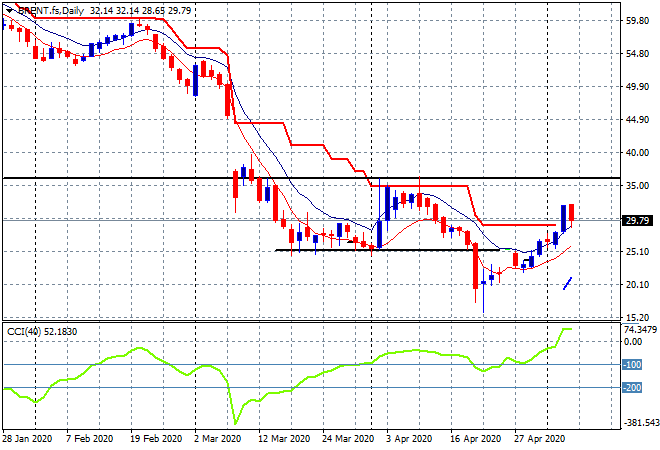The height and width of the screenshot is (450, 660).
Task: Click the 20.10 price axis label
Action: (x=637, y=285)
